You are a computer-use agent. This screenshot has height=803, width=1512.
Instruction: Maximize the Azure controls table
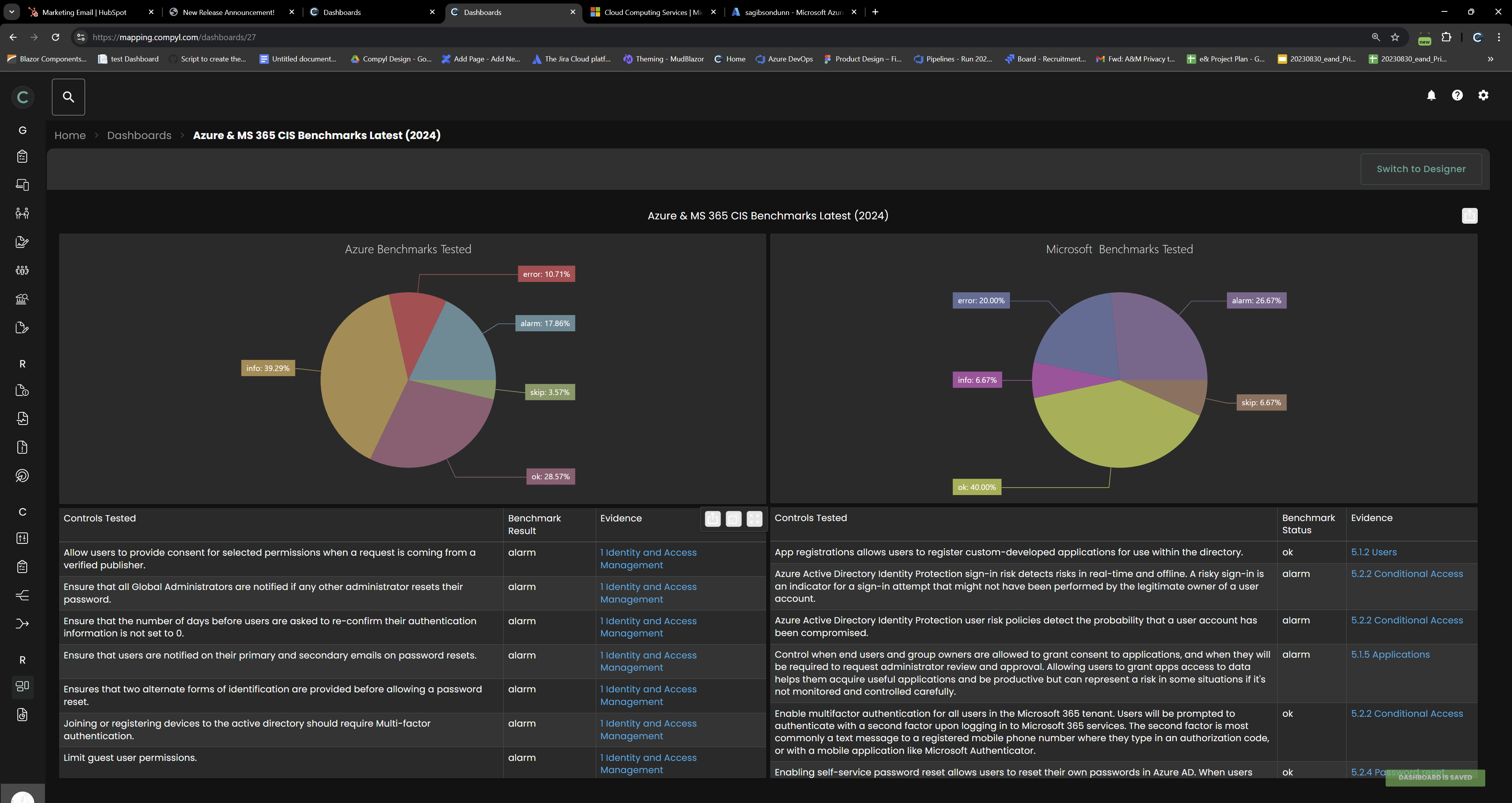[754, 519]
